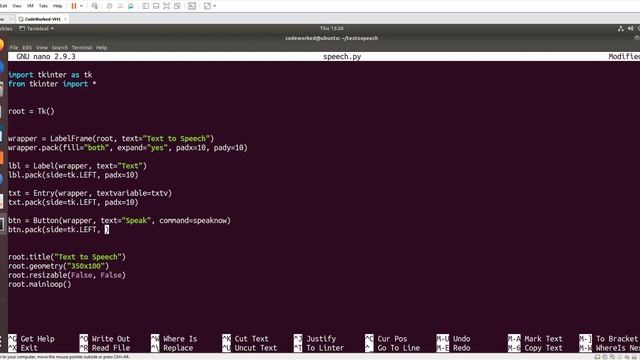
Task: Click the Get Help shortcut in nano footer
Action: click(31, 339)
